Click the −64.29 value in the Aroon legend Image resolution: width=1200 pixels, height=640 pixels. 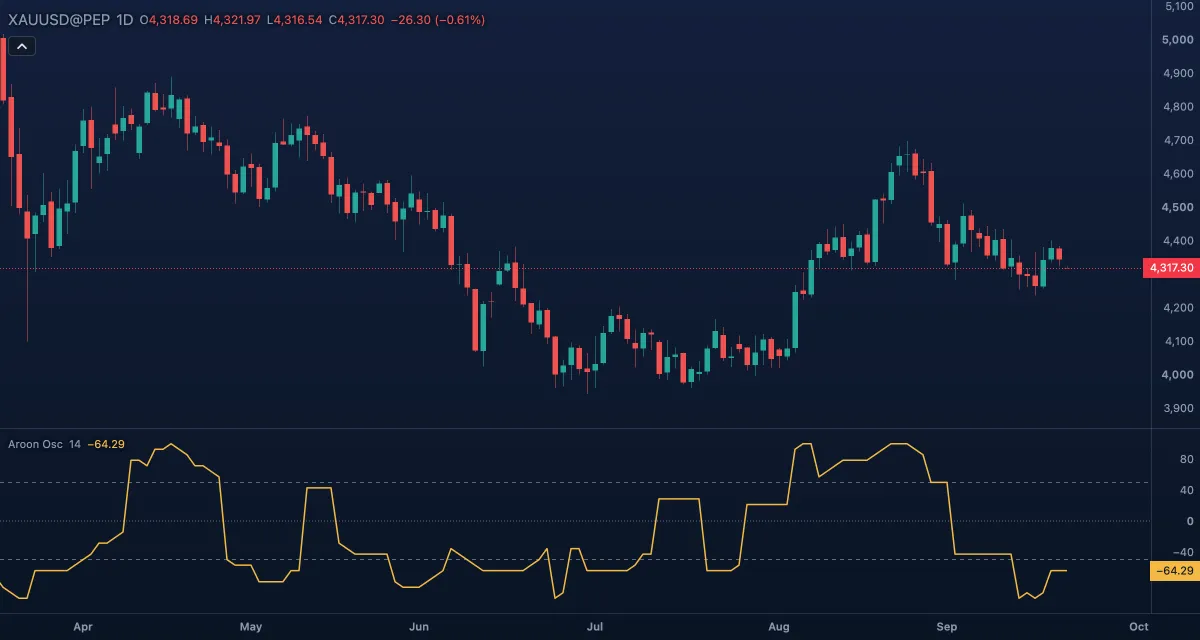pos(106,444)
